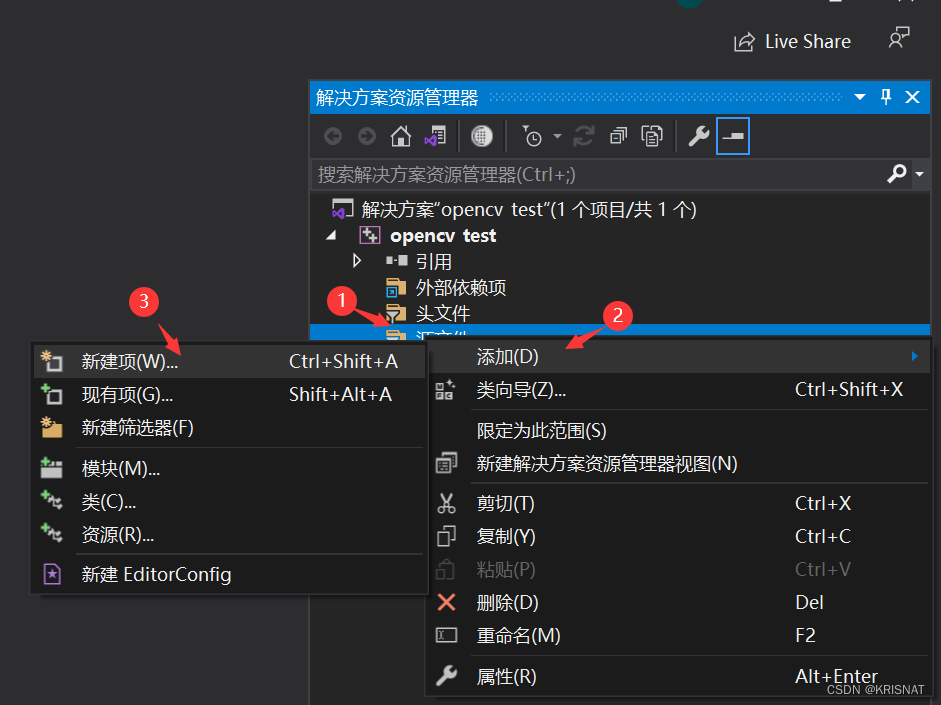Image resolution: width=941 pixels, height=705 pixels.
Task: Open Properties via the wrench icon
Action: [697, 136]
